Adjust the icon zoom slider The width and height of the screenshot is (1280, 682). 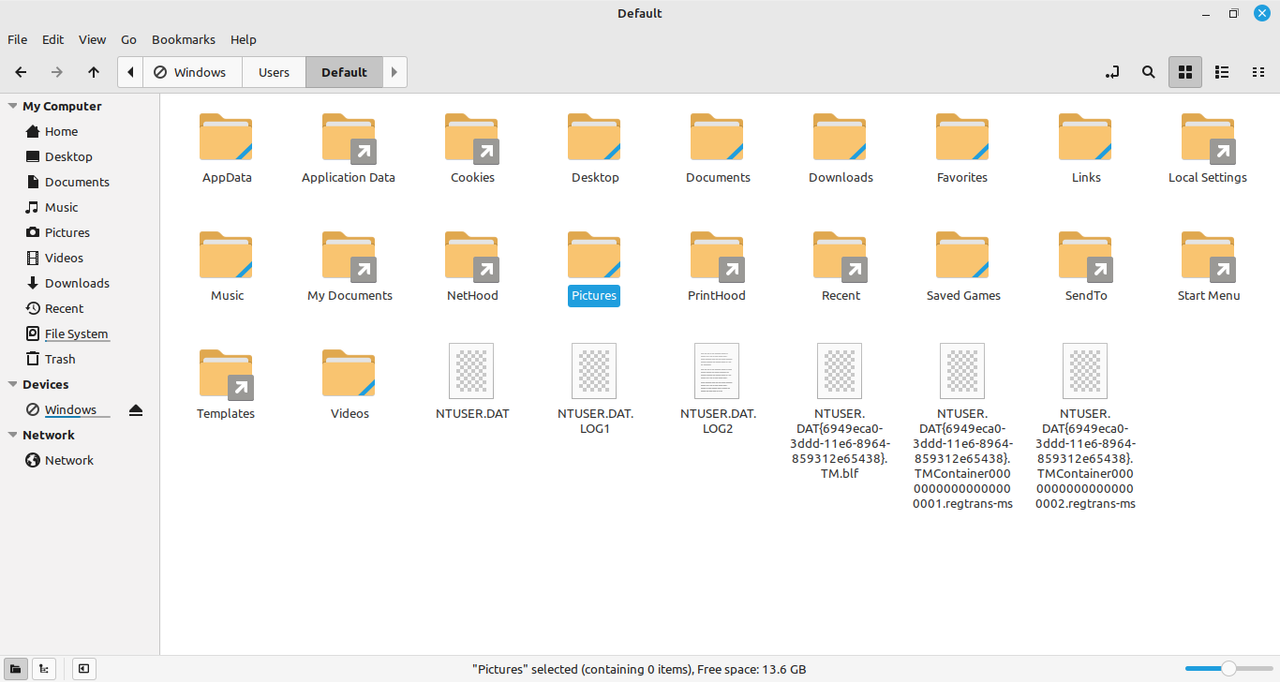pos(1229,668)
